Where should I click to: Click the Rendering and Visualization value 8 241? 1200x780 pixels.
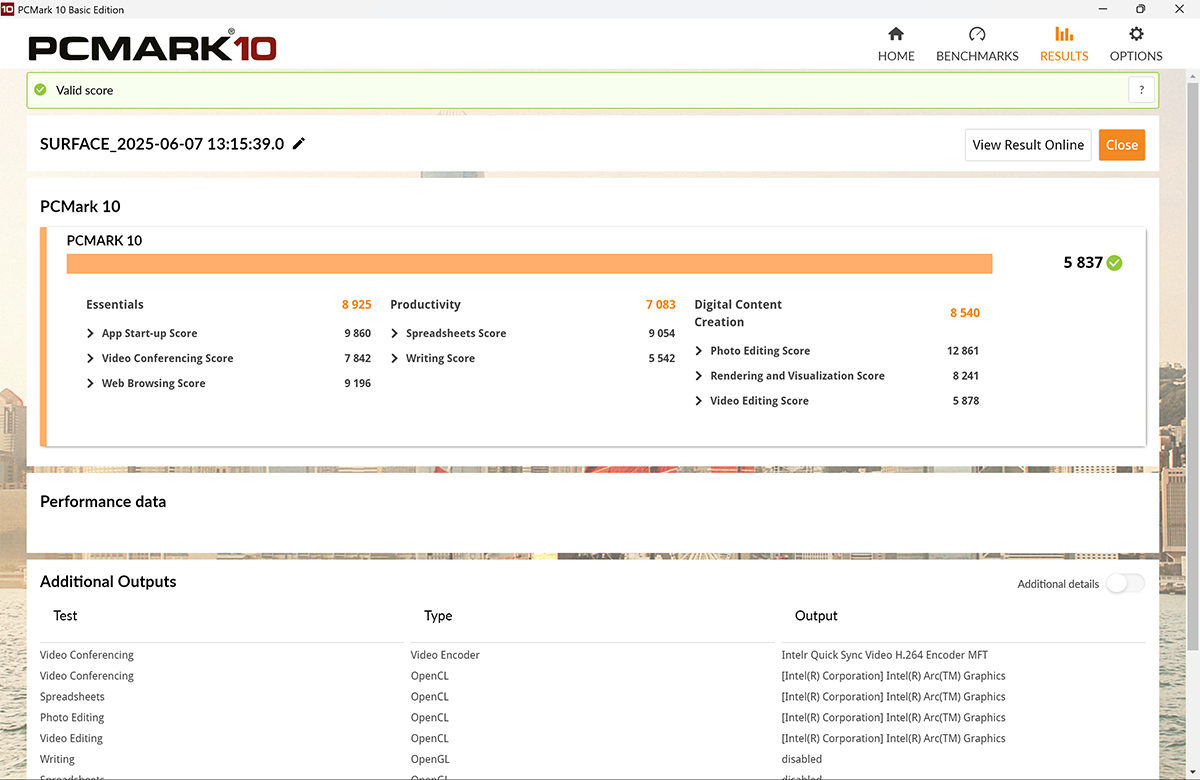(x=966, y=376)
